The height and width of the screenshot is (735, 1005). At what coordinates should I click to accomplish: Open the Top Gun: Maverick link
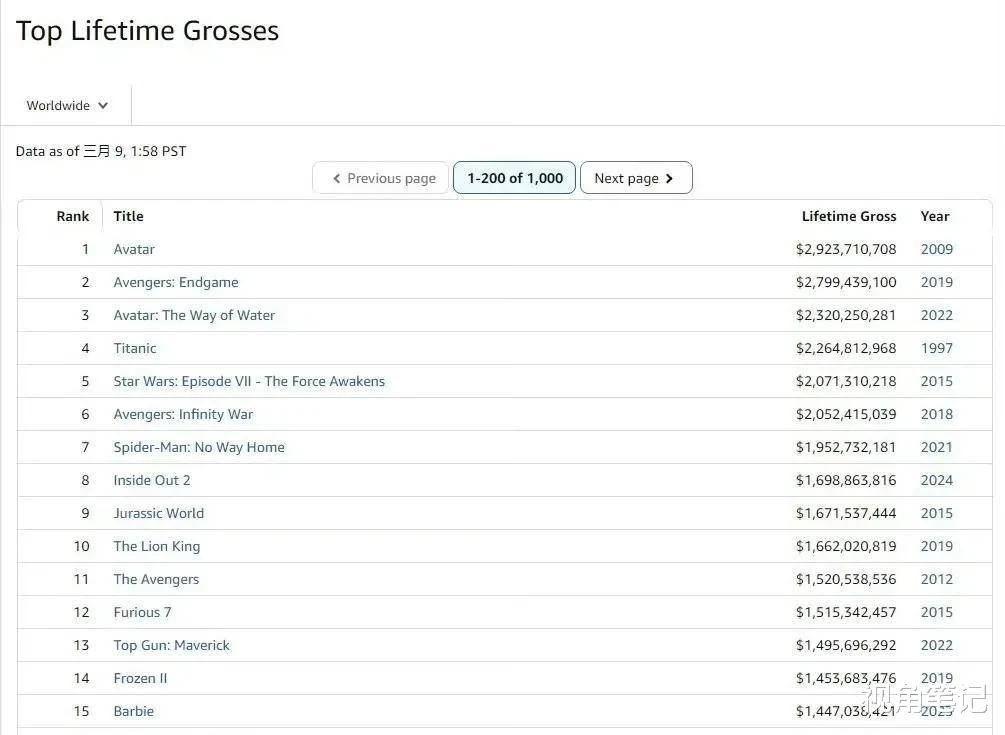pos(171,645)
